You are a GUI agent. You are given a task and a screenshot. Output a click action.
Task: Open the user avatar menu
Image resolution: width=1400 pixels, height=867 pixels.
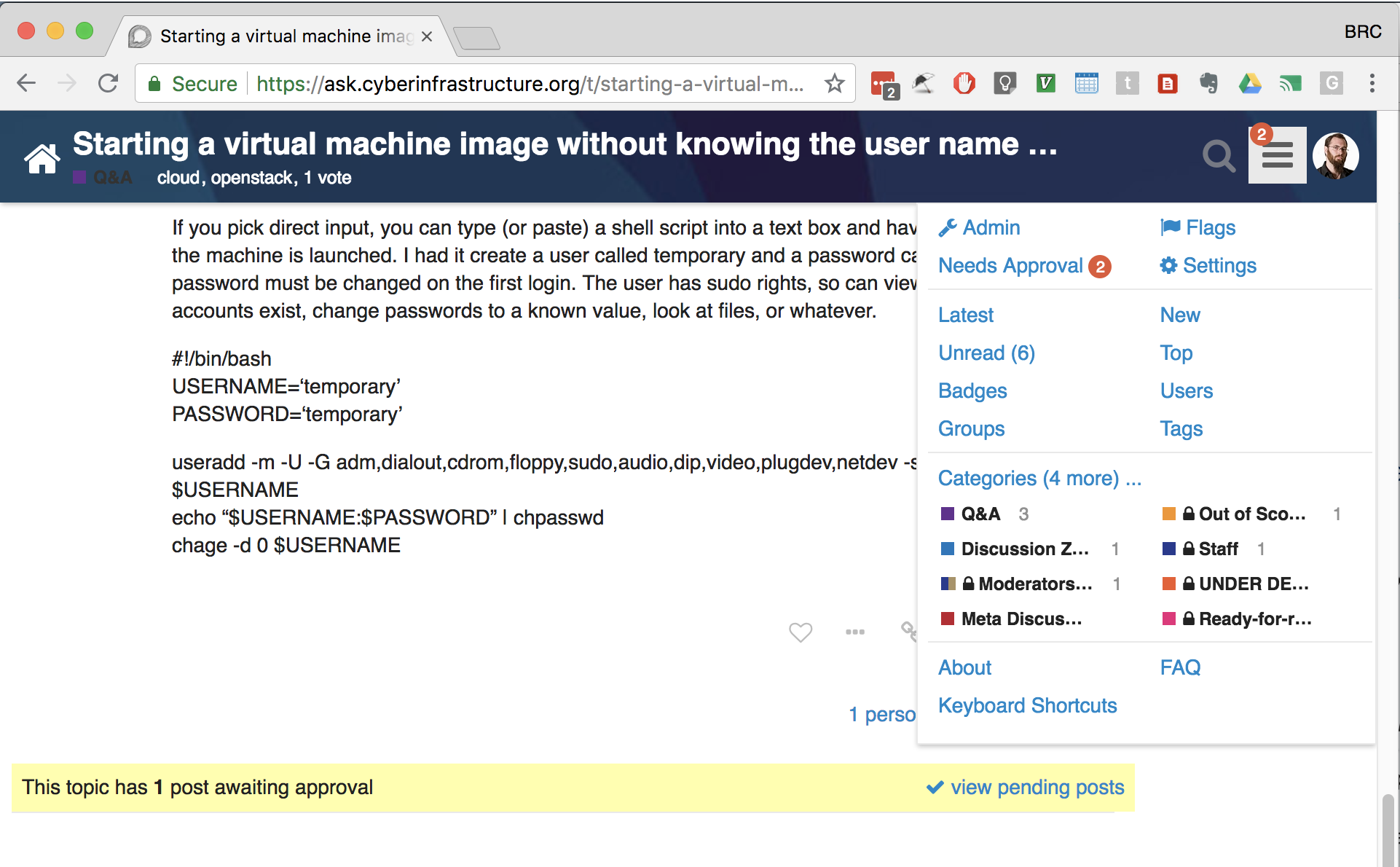[x=1336, y=155]
